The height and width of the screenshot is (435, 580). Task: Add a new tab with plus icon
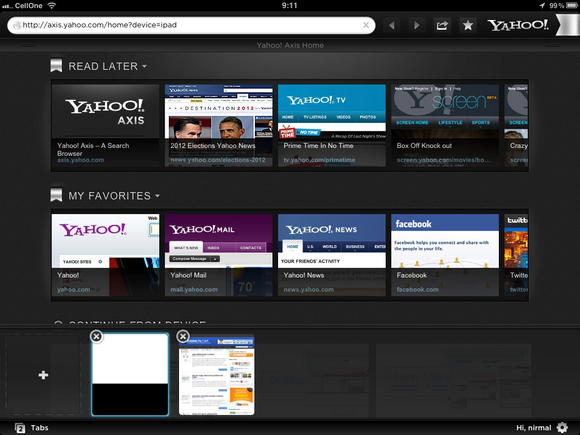[x=43, y=375]
